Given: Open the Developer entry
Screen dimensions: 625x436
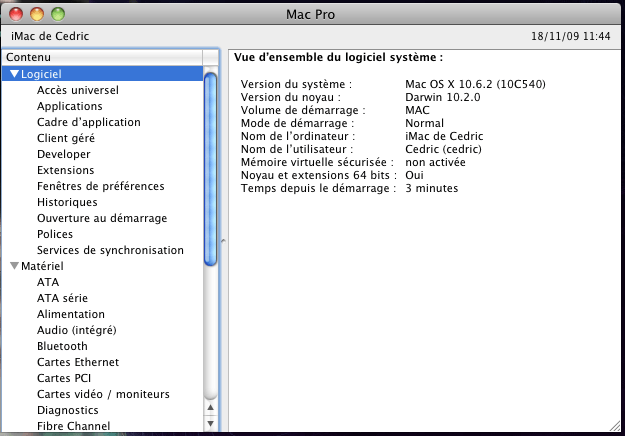Looking at the screenshot, I should pos(63,154).
